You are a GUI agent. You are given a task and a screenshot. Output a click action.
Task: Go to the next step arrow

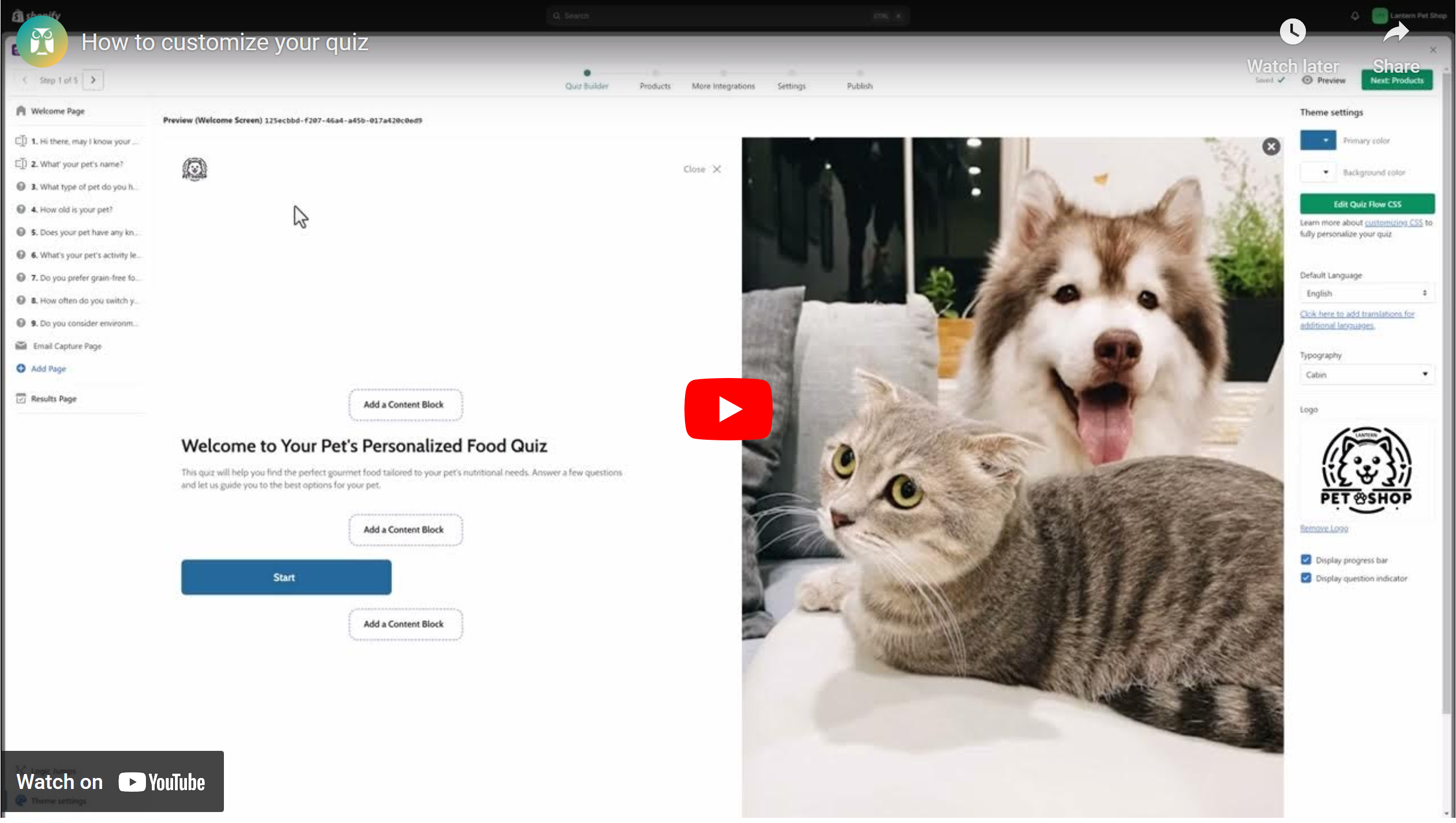pyautogui.click(x=93, y=80)
